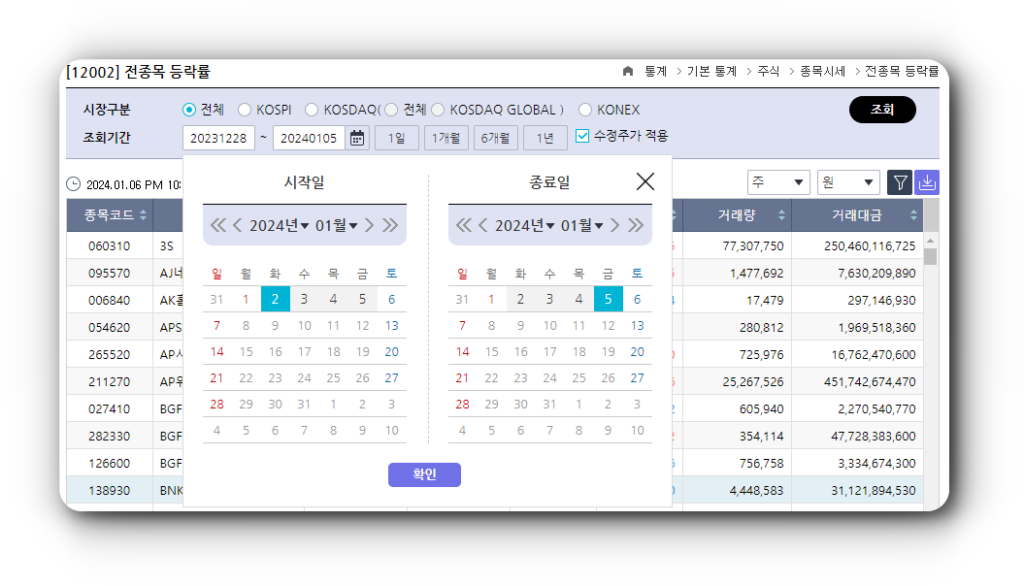This screenshot has width=1024, height=586.
Task: Open end calendar month dropdown 01월
Action: [582, 225]
